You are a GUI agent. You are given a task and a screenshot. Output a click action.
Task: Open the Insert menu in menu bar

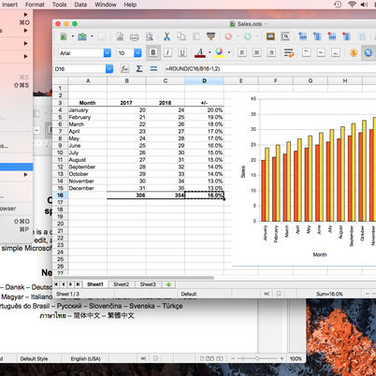(x=10, y=5)
